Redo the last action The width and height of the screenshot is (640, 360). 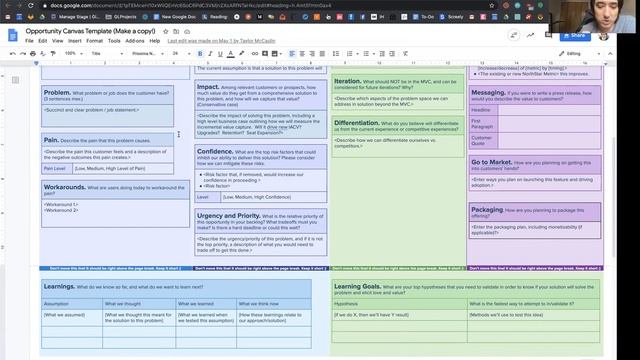pyautogui.click(x=23, y=53)
